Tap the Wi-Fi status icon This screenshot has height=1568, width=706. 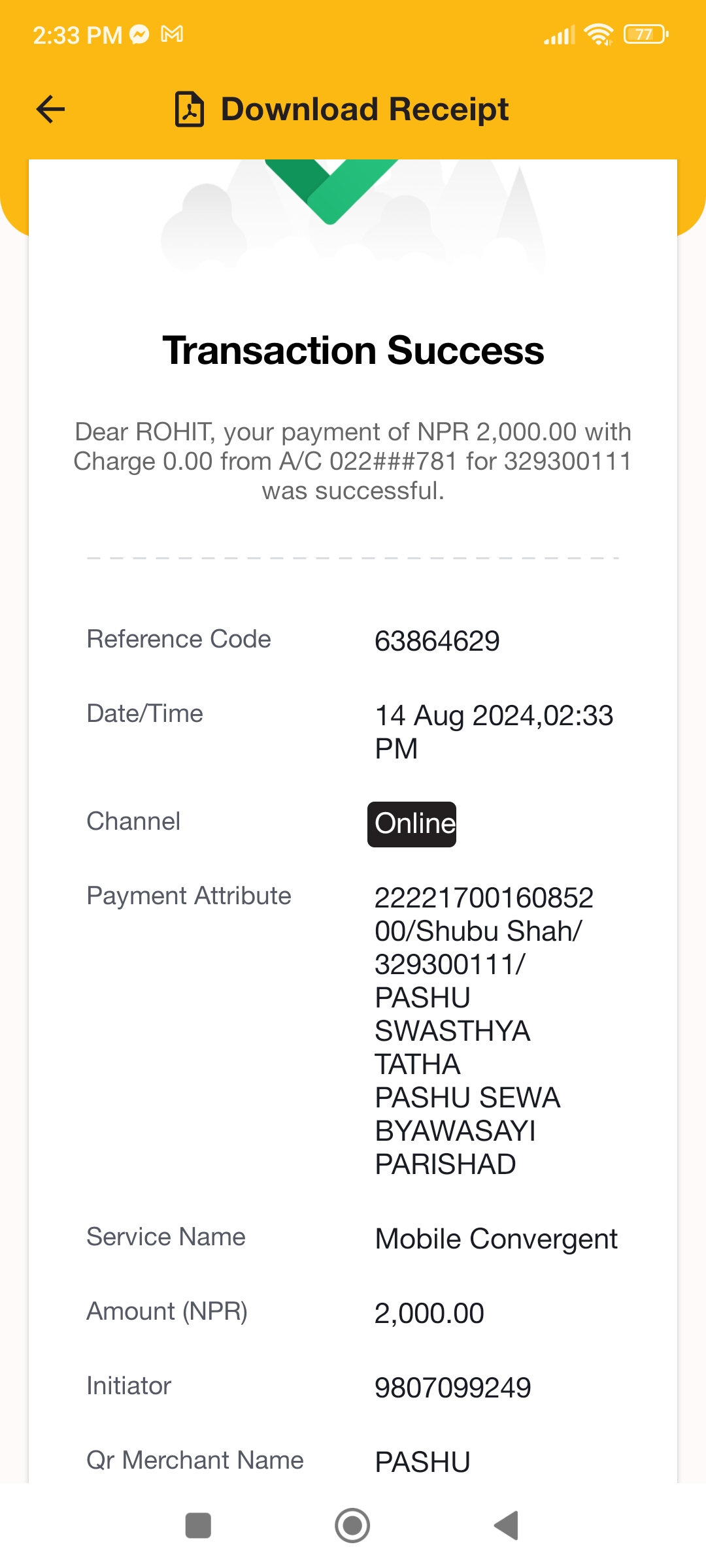599,34
